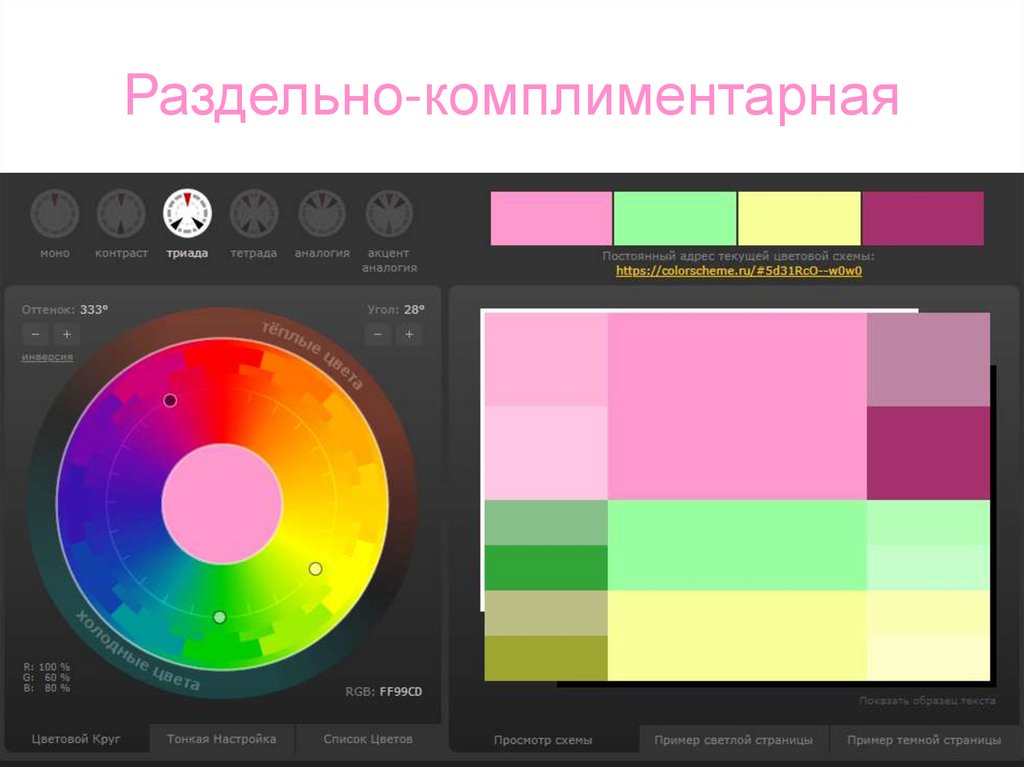This screenshot has width=1024, height=767.
Task: Pick the light green swatch in top palette
Action: click(675, 218)
